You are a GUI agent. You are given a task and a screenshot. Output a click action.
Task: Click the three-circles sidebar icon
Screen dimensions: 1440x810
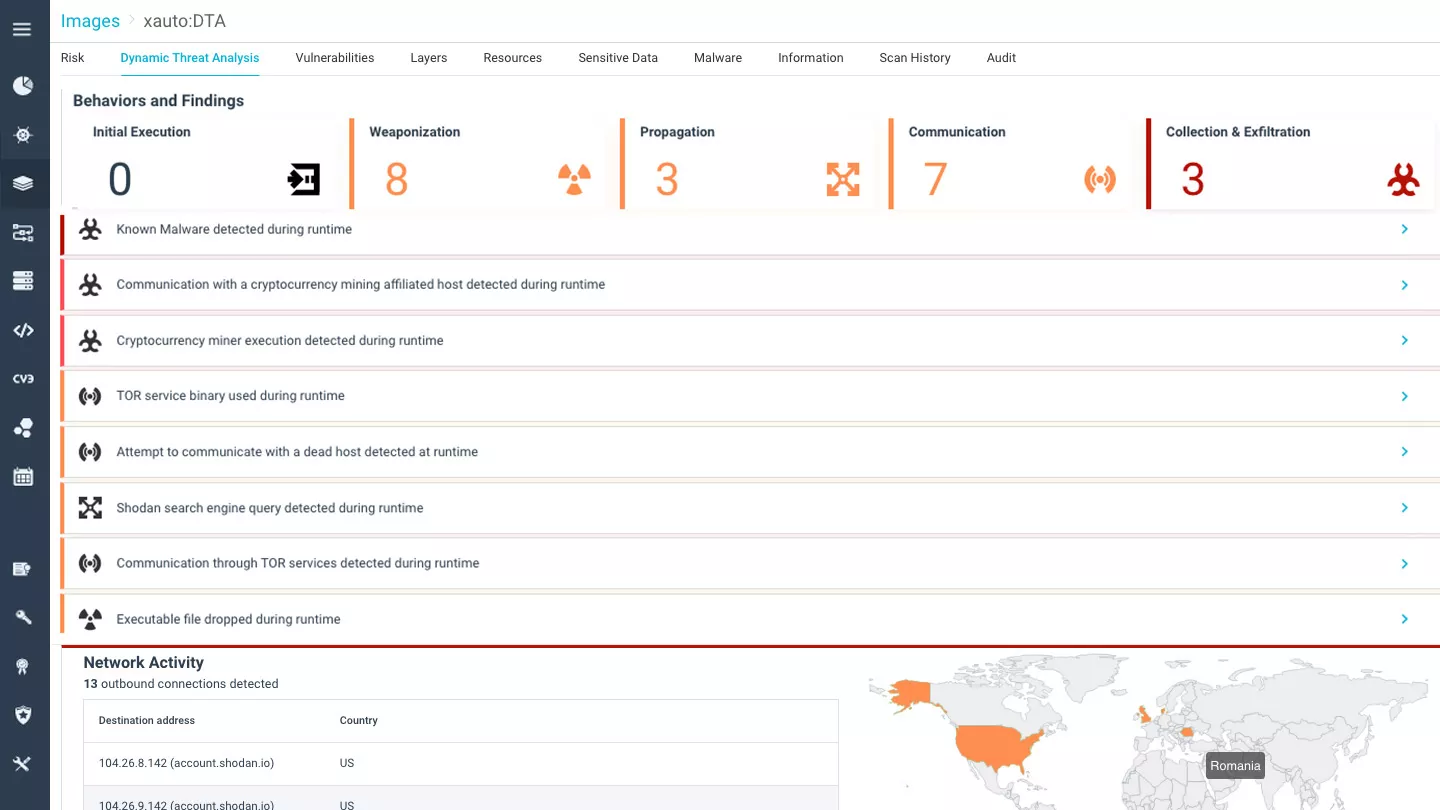click(x=23, y=428)
